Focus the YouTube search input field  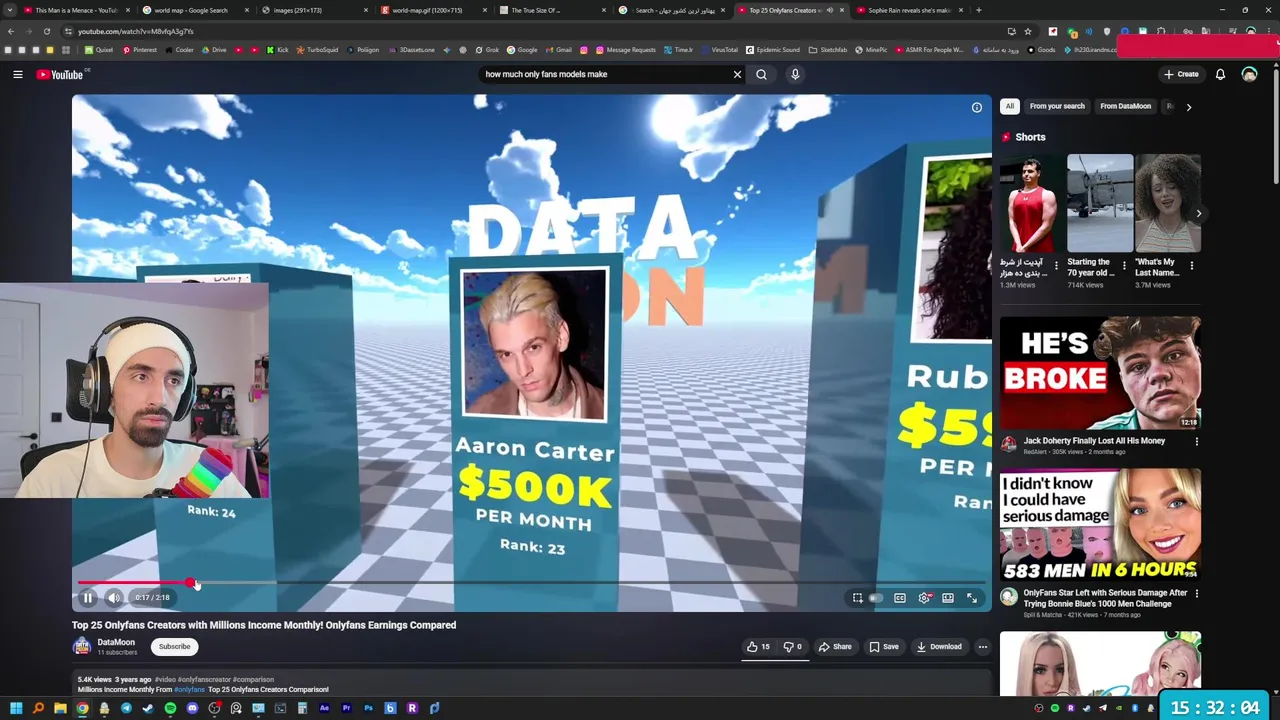click(x=605, y=74)
